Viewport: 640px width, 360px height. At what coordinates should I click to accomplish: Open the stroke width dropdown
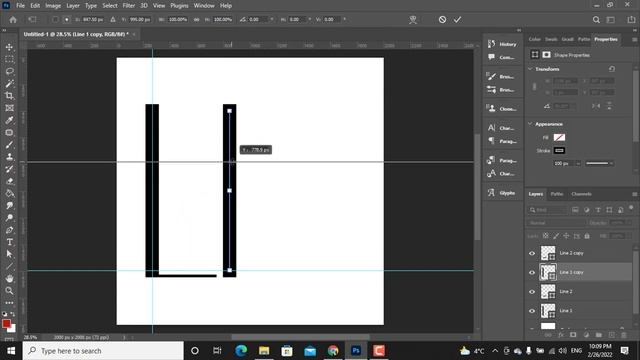coord(578,163)
